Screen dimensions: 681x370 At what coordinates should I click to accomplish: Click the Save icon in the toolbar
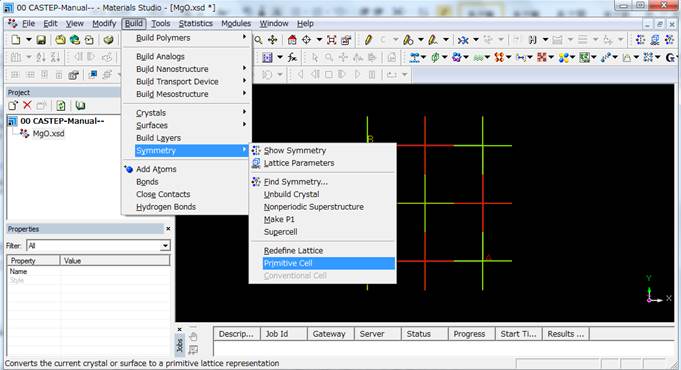[x=41, y=40]
